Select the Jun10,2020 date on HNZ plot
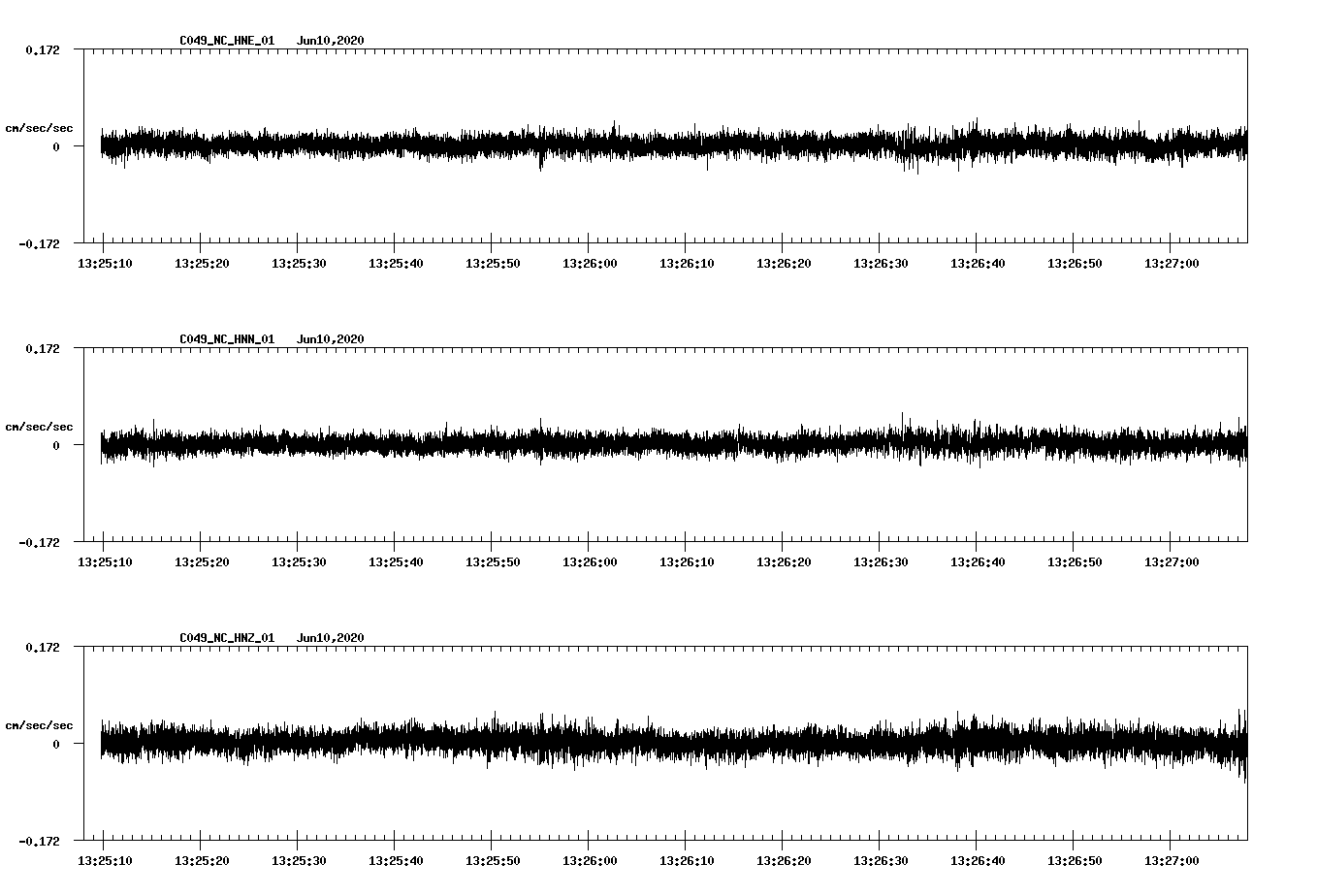The width and height of the screenshot is (1317, 896). click(330, 638)
